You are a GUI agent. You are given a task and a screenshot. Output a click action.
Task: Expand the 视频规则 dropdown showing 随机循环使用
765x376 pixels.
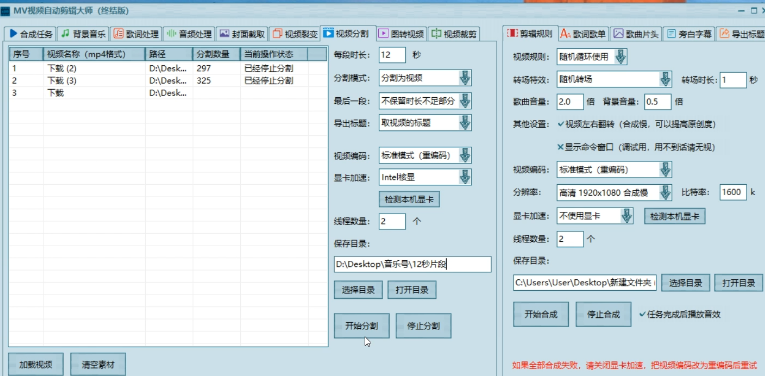[621, 57]
